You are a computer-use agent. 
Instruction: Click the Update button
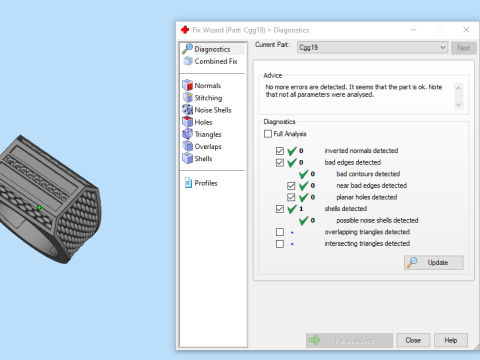pyautogui.click(x=434, y=262)
